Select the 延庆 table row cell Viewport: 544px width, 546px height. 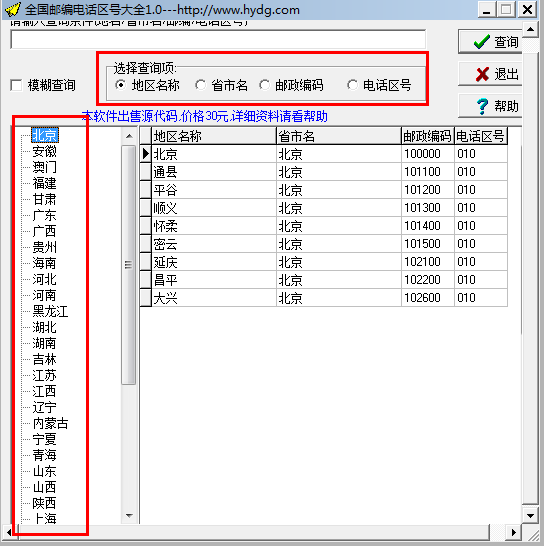pos(214,262)
